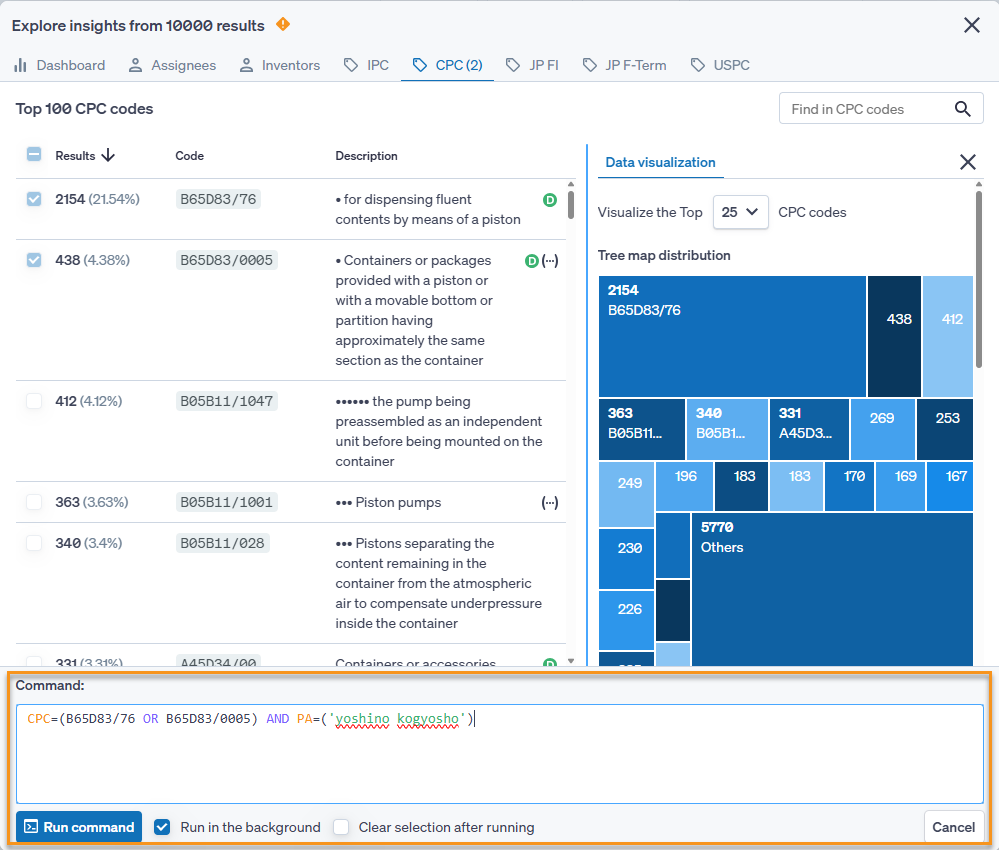Click the 226 treemap block
The image size is (999, 850).
(626, 620)
